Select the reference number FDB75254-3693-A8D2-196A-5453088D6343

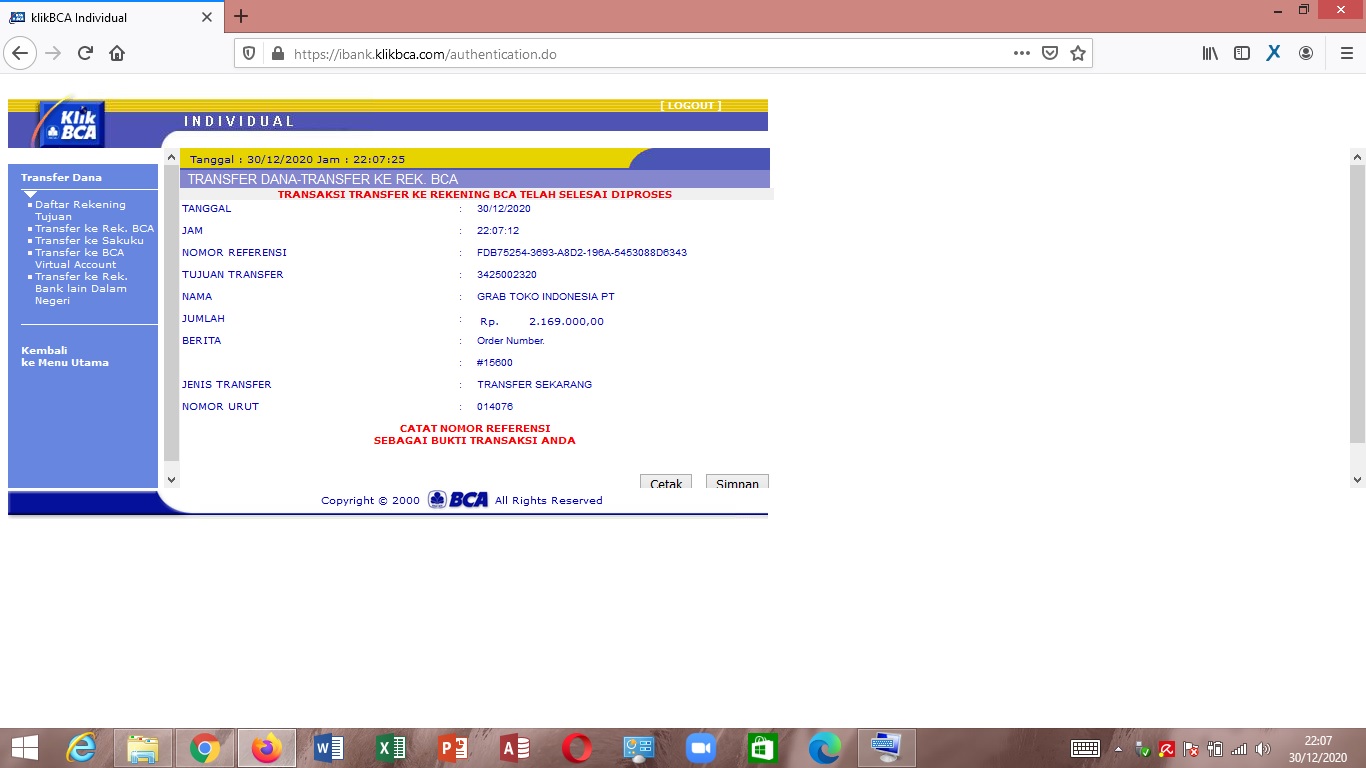click(x=582, y=252)
